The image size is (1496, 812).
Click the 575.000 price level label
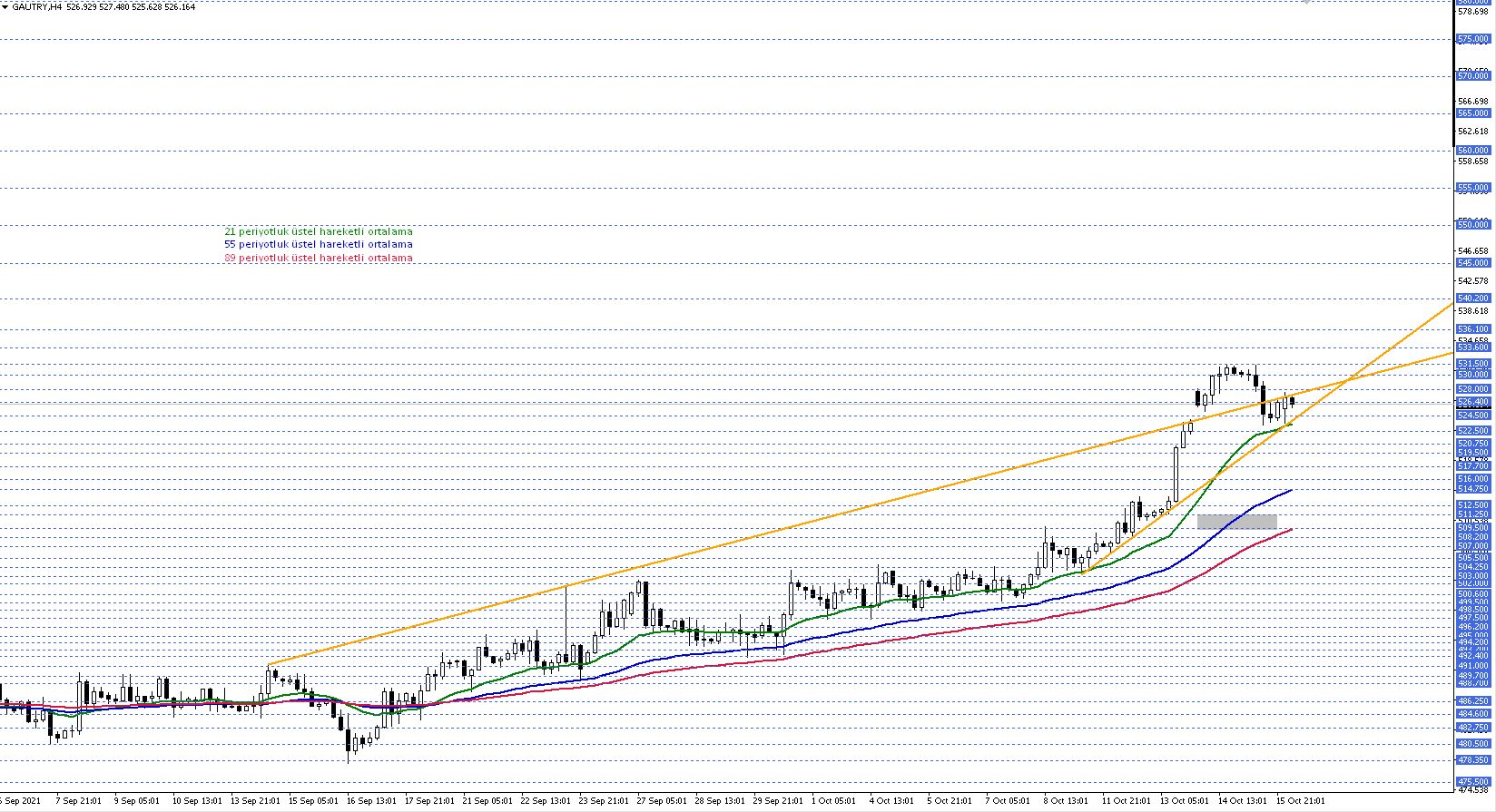tap(1472, 39)
